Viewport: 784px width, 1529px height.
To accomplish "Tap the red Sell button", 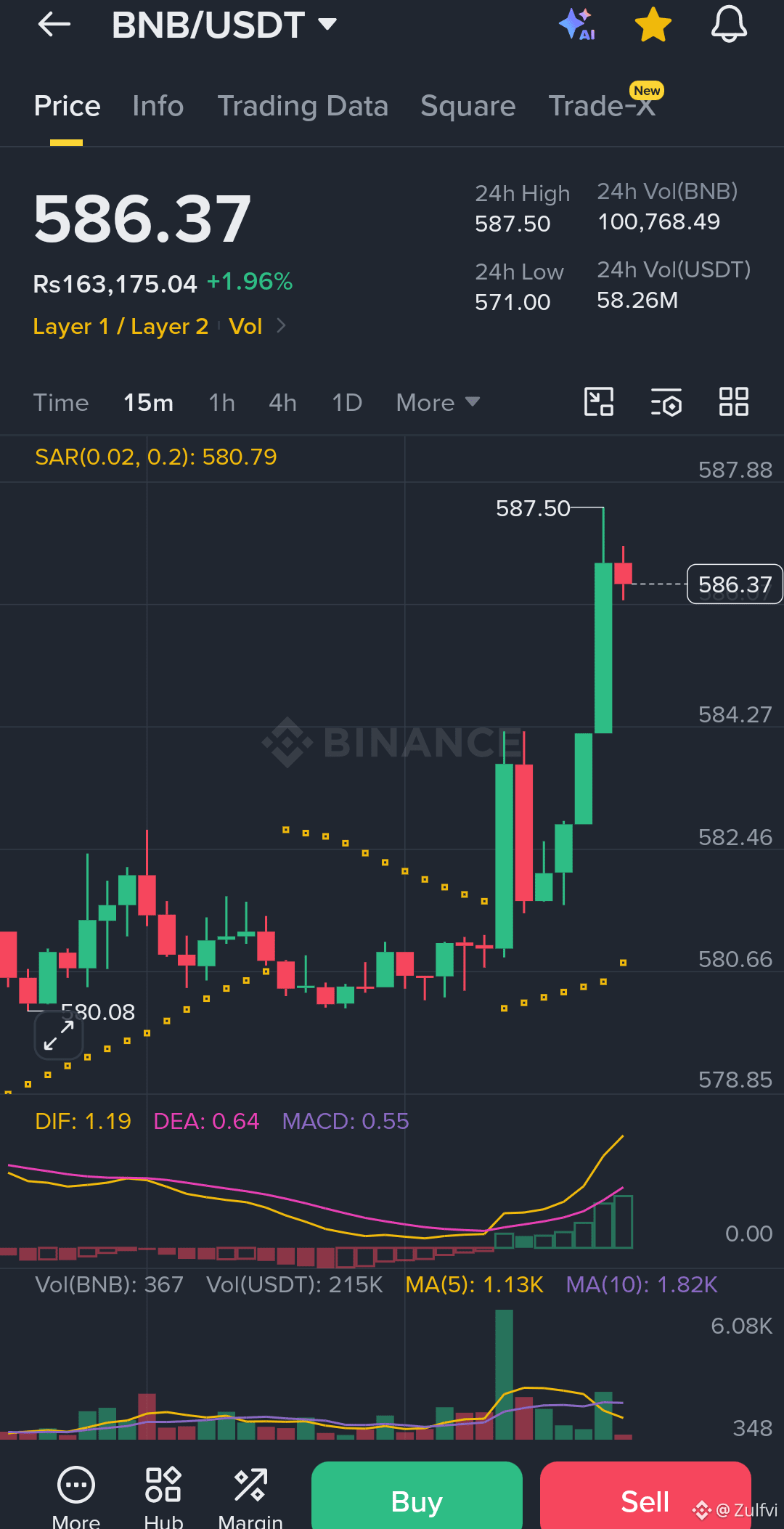I will point(645,1497).
